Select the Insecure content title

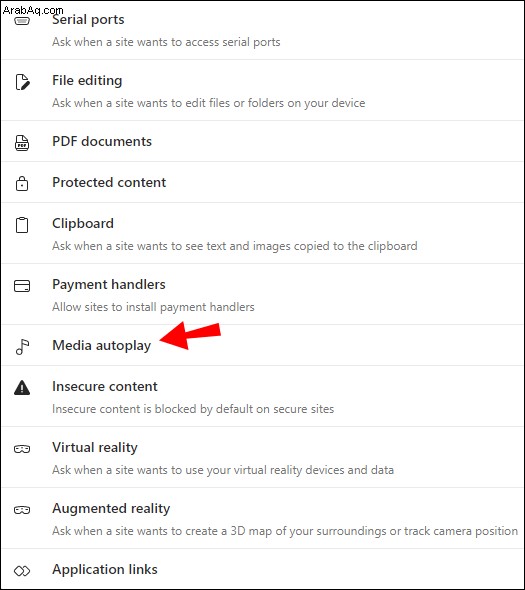click(x=105, y=386)
